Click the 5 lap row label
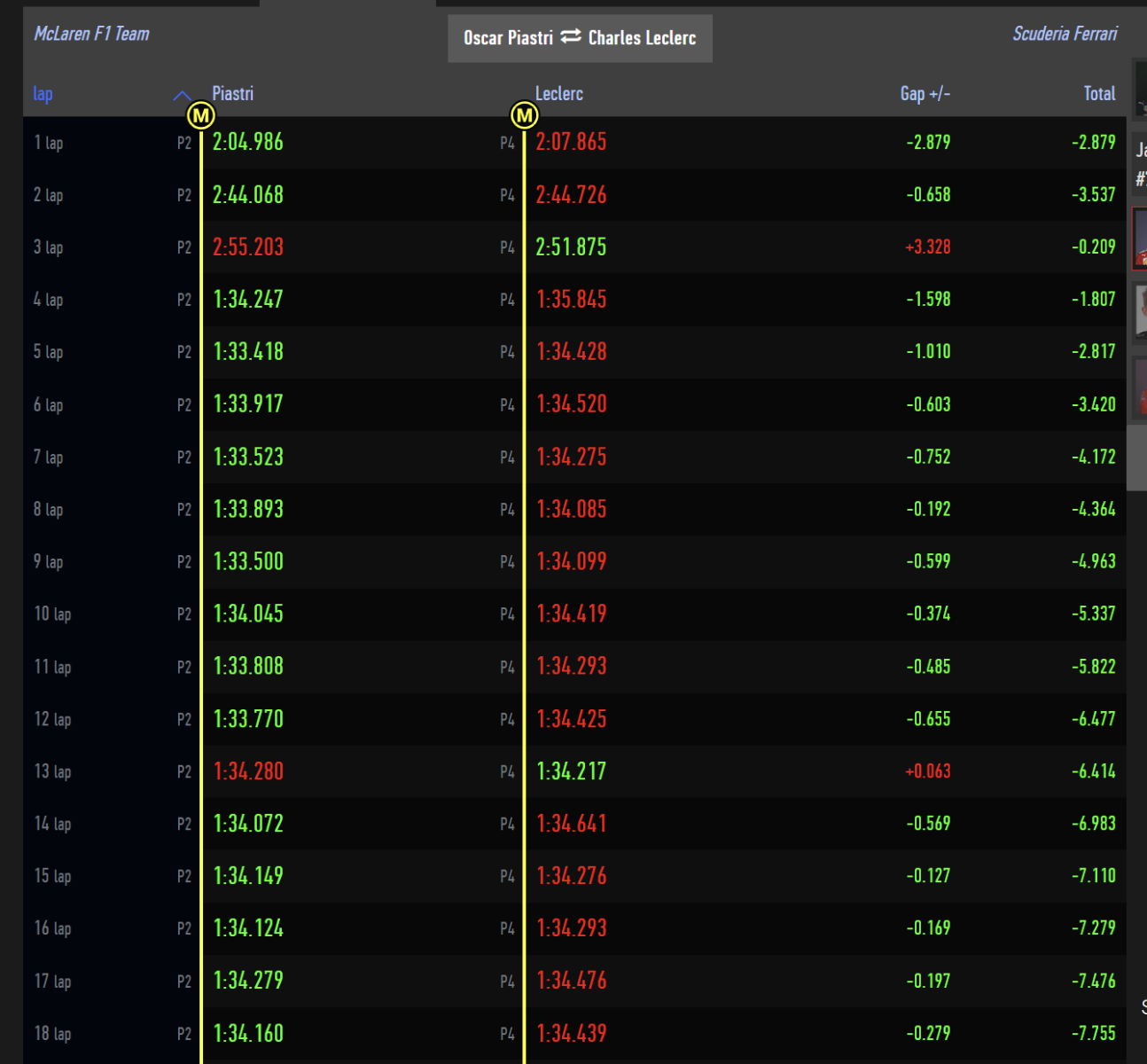 [48, 352]
